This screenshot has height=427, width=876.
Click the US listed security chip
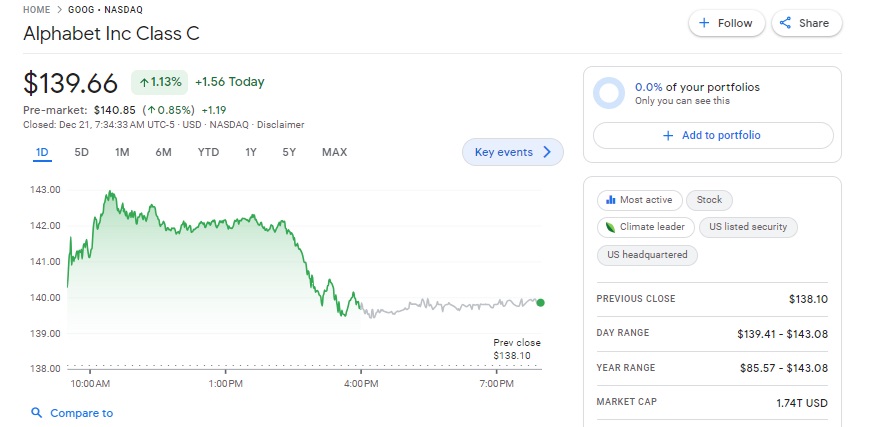click(748, 227)
